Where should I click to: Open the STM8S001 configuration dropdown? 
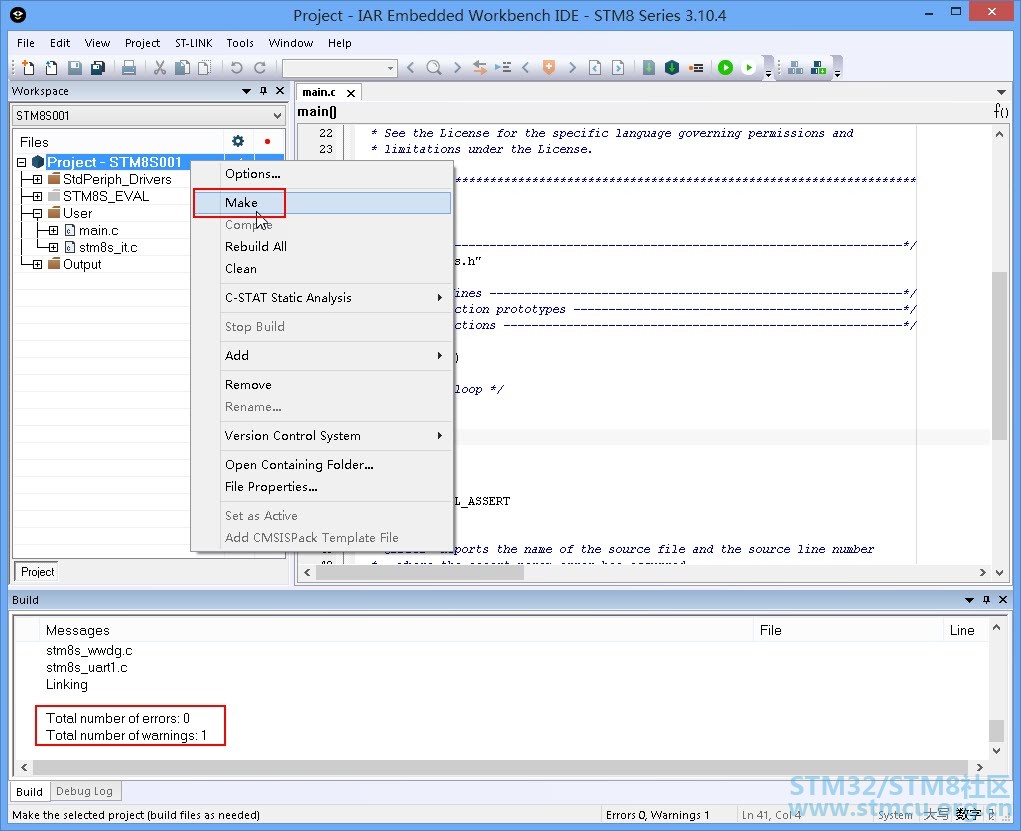[x=277, y=116]
